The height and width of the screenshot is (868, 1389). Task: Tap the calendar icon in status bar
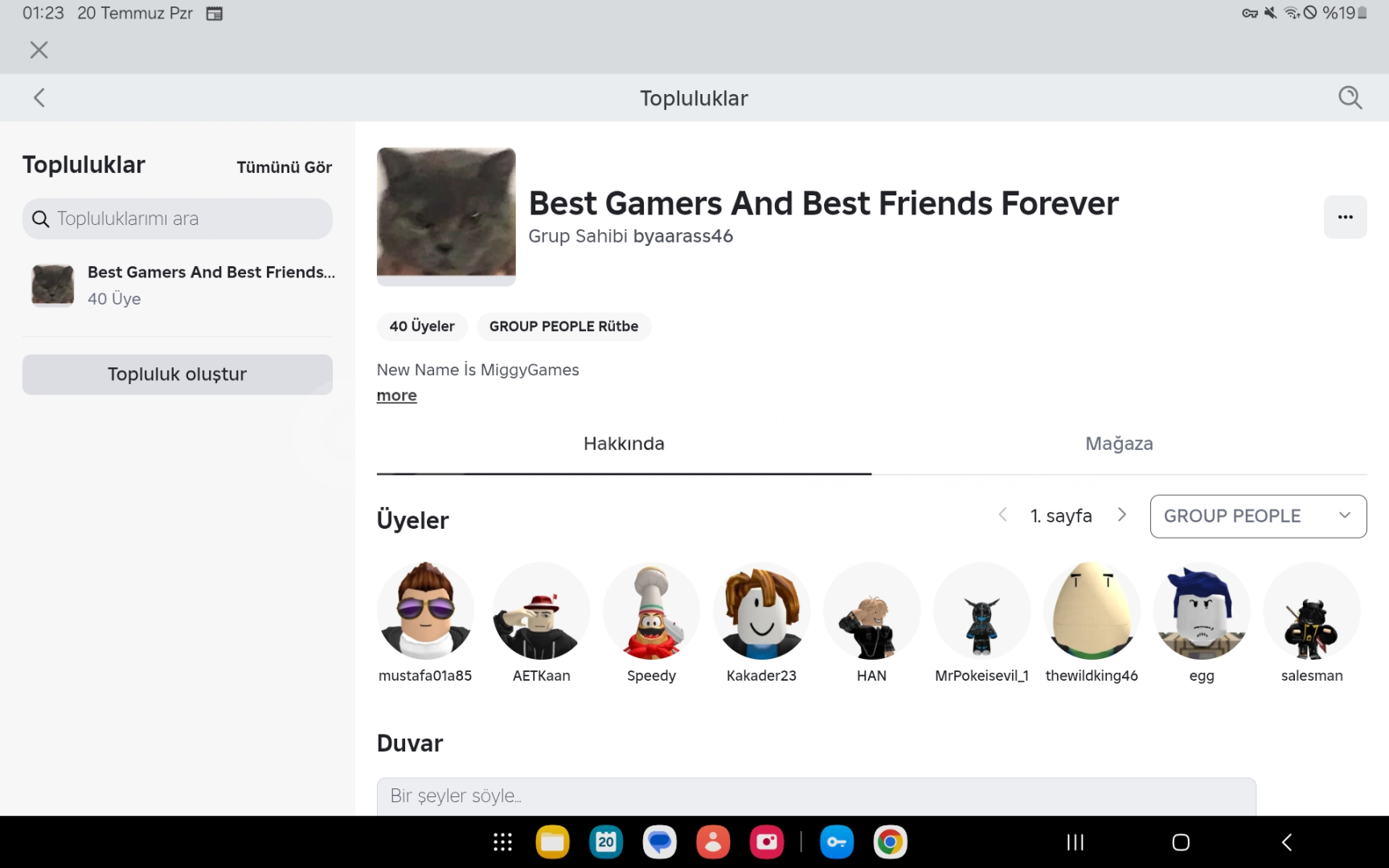click(214, 14)
